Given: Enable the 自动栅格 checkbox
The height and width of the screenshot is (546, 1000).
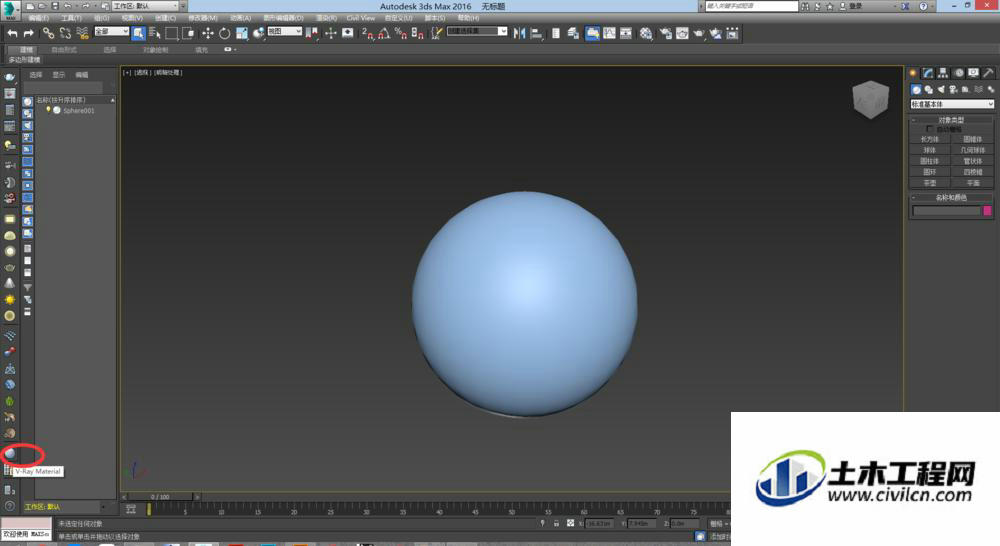Looking at the screenshot, I should tap(929, 129).
